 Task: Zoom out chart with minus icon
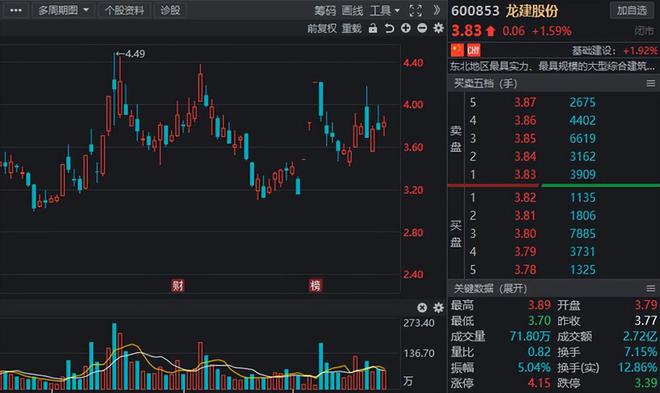[422, 28]
